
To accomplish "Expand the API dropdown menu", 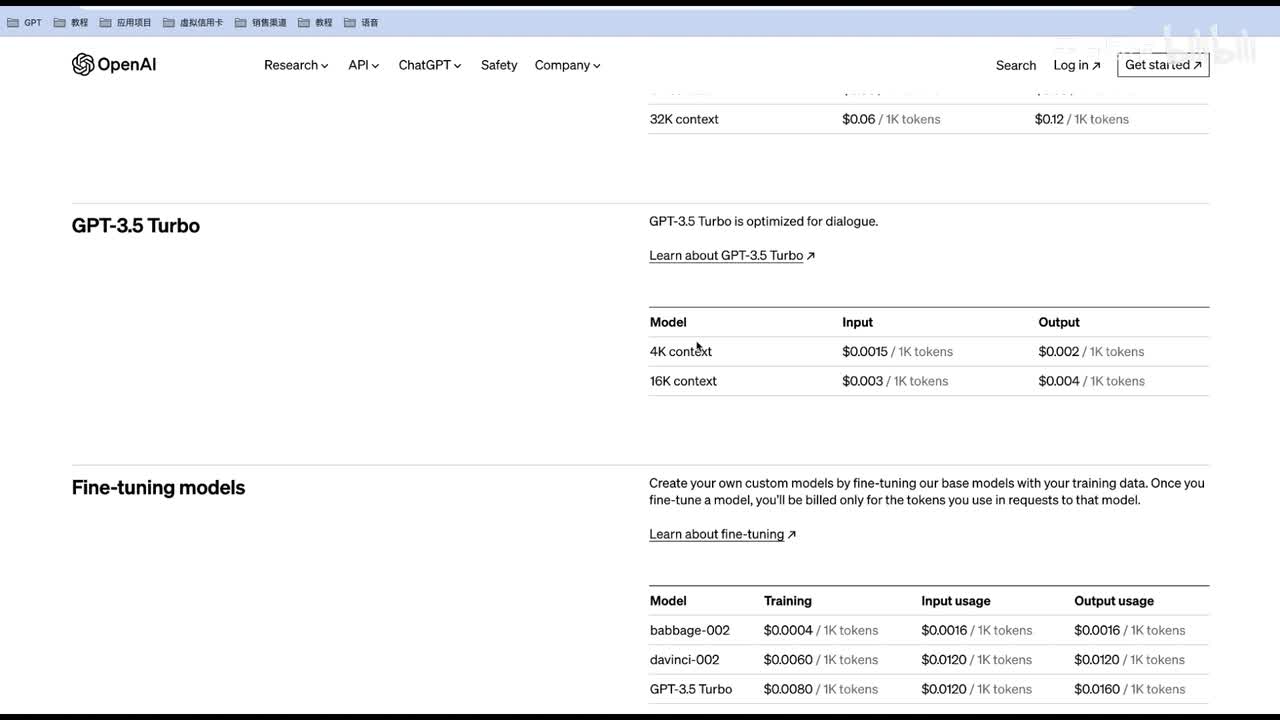I will [363, 65].
